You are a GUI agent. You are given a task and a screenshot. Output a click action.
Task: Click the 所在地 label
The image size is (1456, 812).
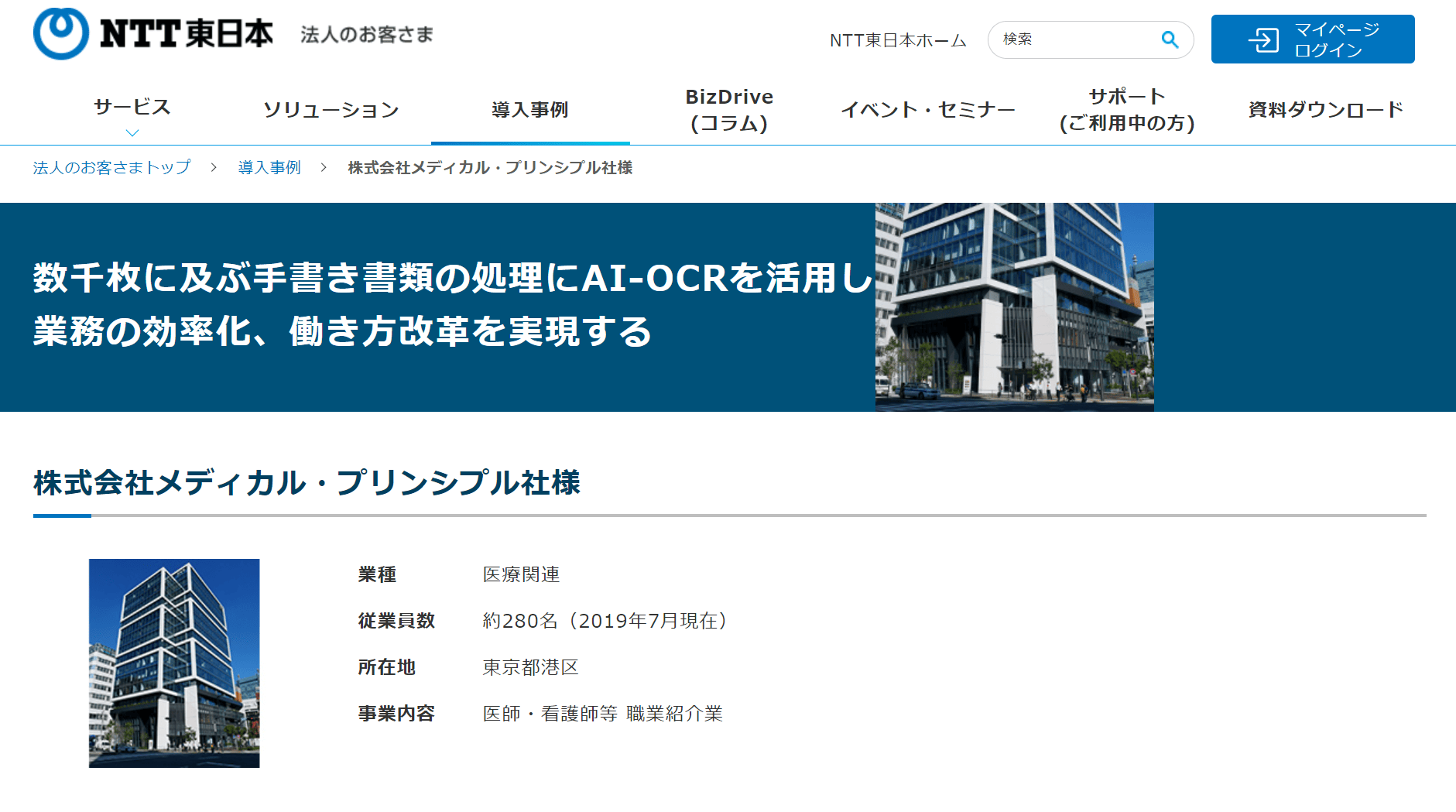386,667
